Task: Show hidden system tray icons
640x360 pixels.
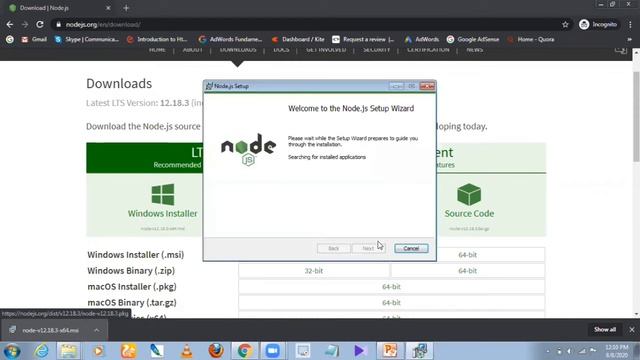Action: point(548,351)
